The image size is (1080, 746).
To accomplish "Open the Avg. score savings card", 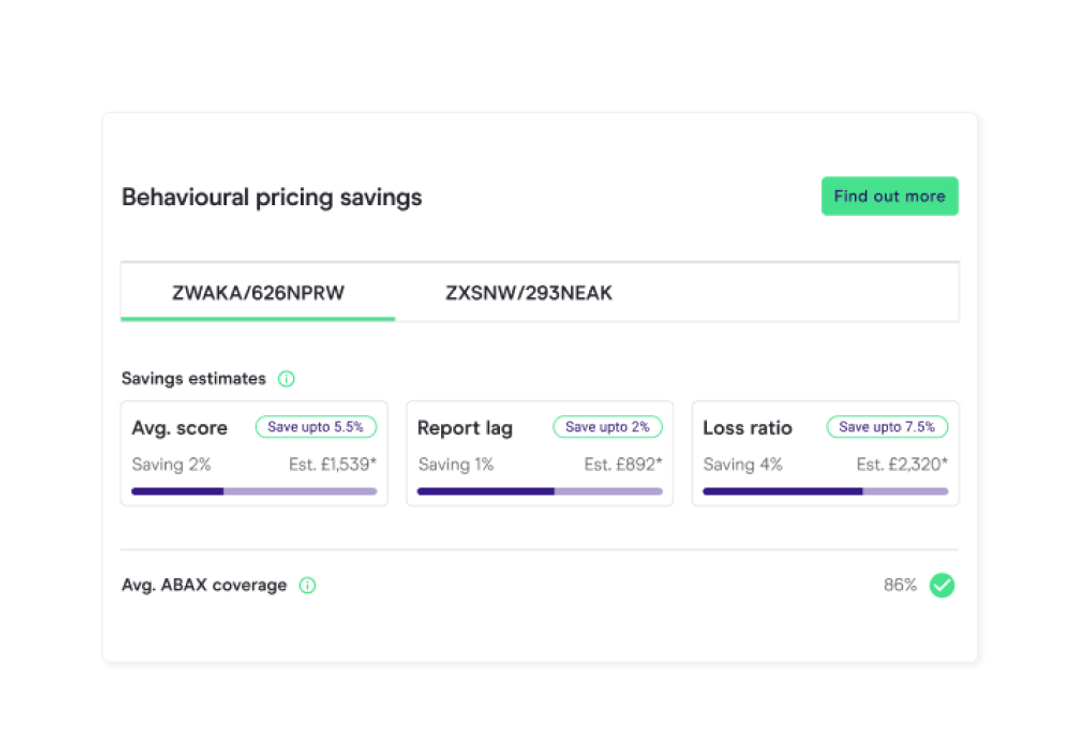I will click(254, 452).
